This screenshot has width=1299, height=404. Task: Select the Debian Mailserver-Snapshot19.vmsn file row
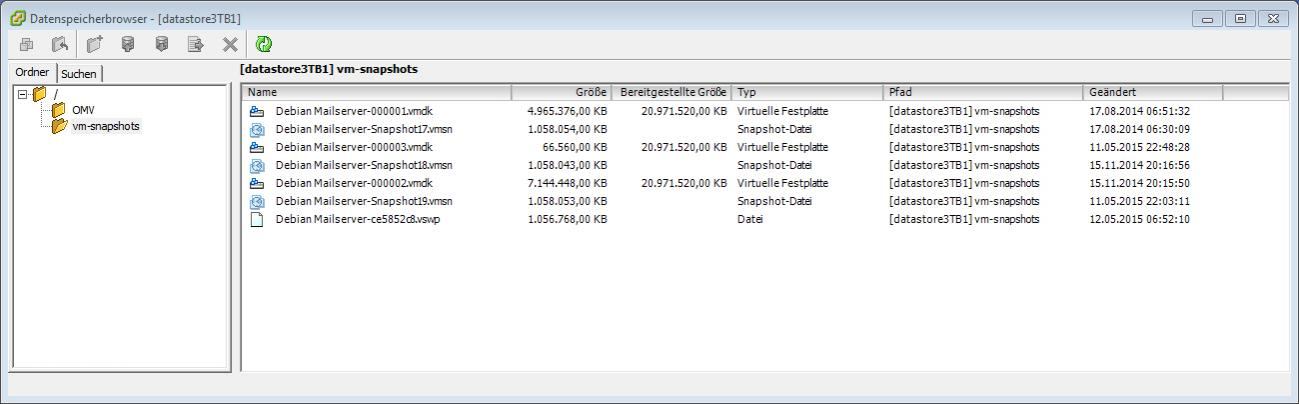363,201
